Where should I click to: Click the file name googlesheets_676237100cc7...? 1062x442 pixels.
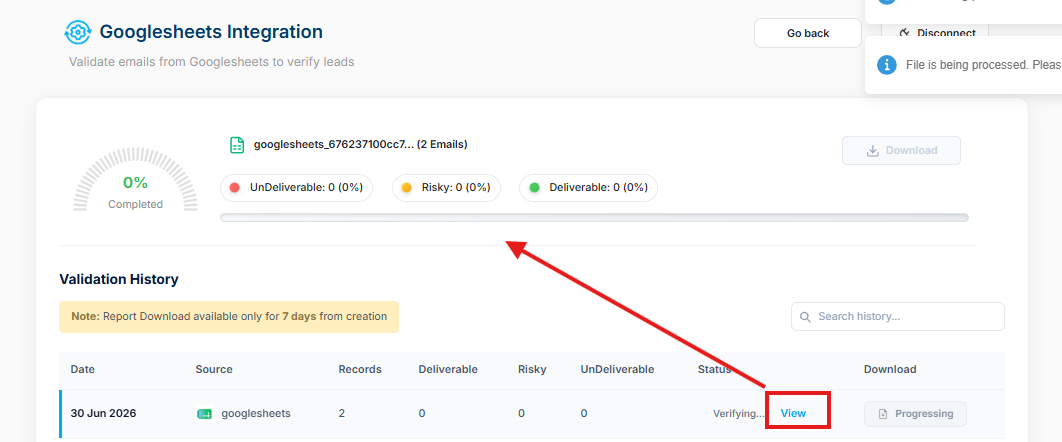pos(333,144)
